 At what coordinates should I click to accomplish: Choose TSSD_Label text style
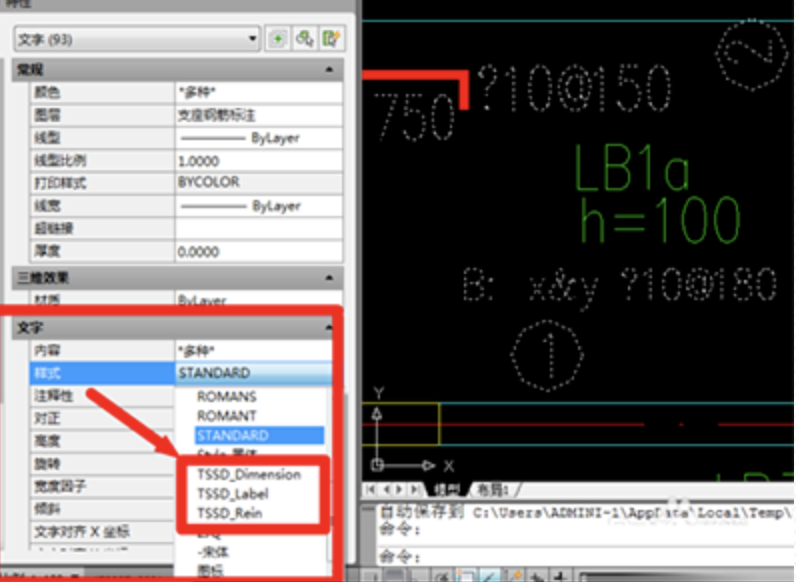[x=233, y=494]
